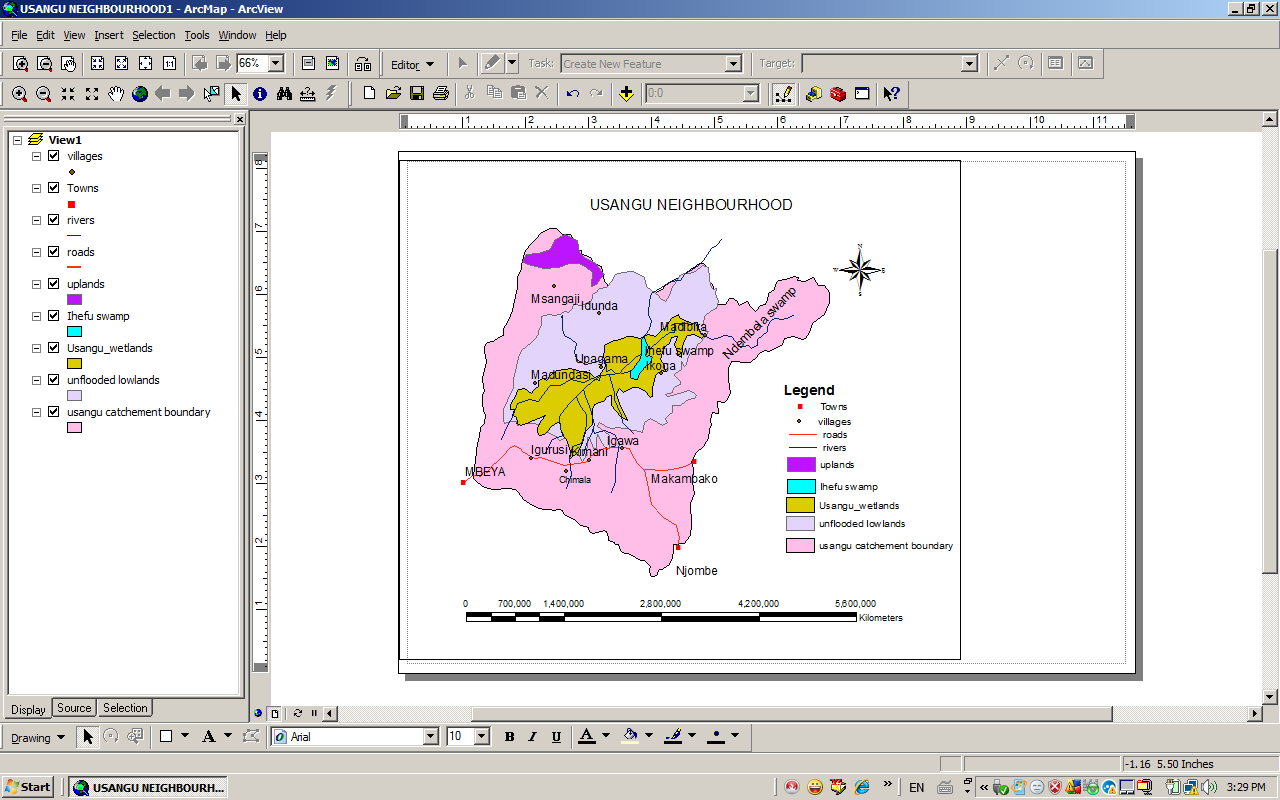Activate the Identify info tool
1280x800 pixels.
click(x=260, y=94)
